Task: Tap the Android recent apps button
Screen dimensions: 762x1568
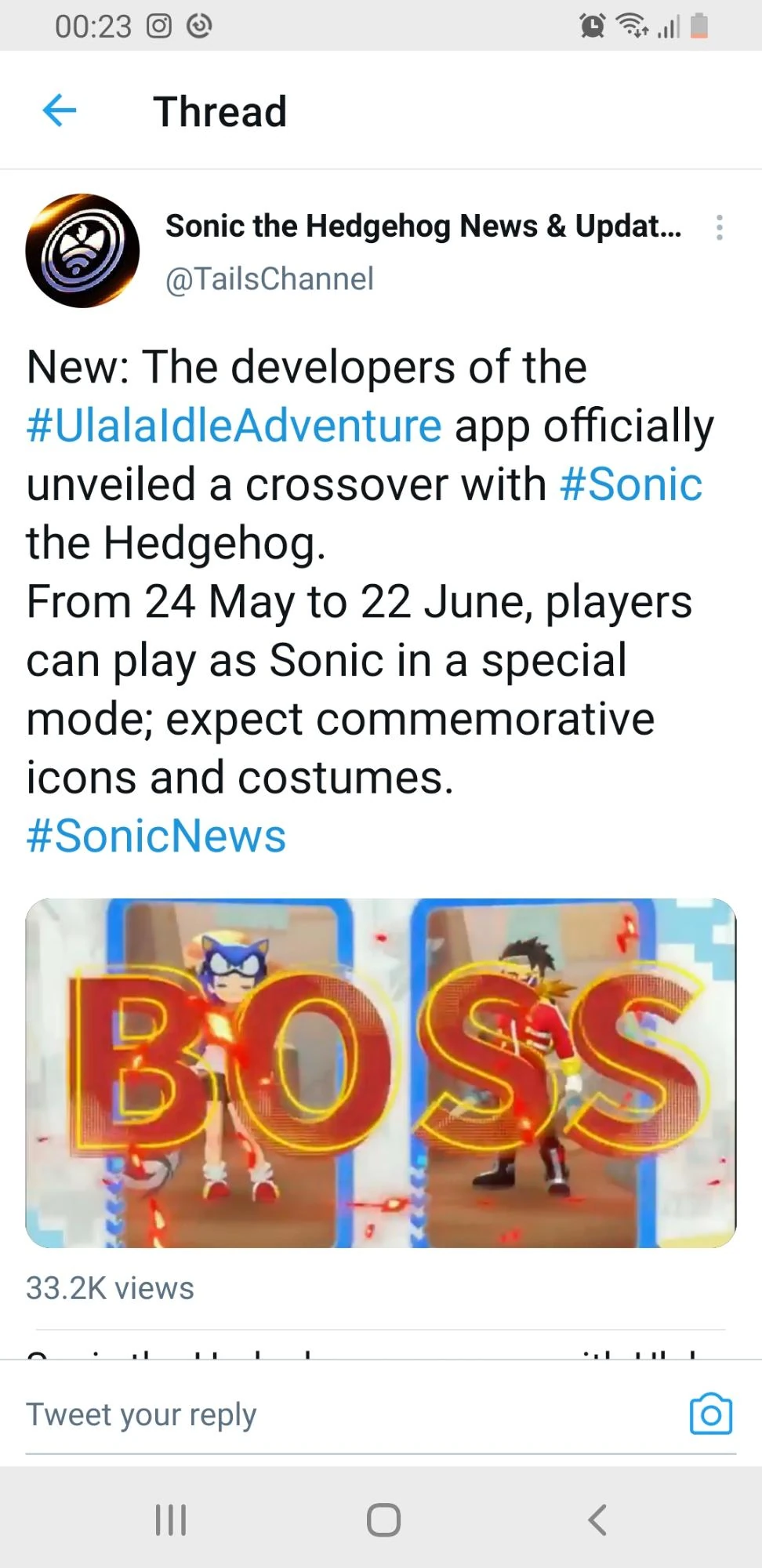Action: pos(170,1519)
